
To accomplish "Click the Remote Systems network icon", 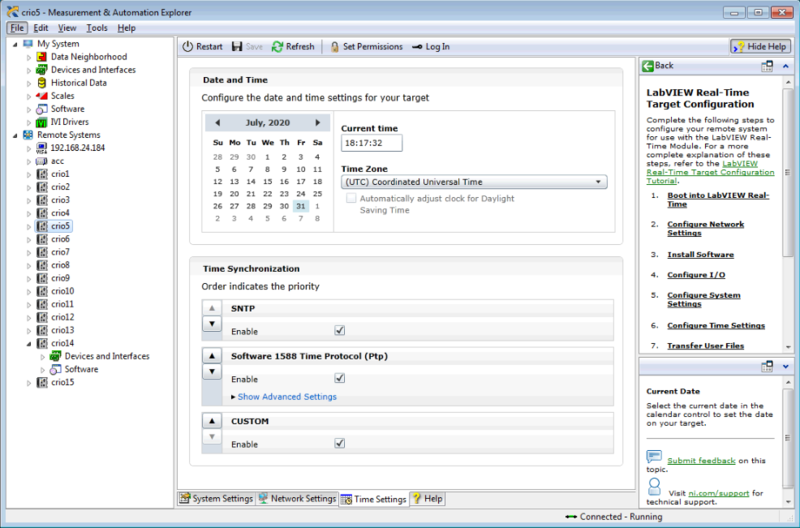I will coord(28,135).
